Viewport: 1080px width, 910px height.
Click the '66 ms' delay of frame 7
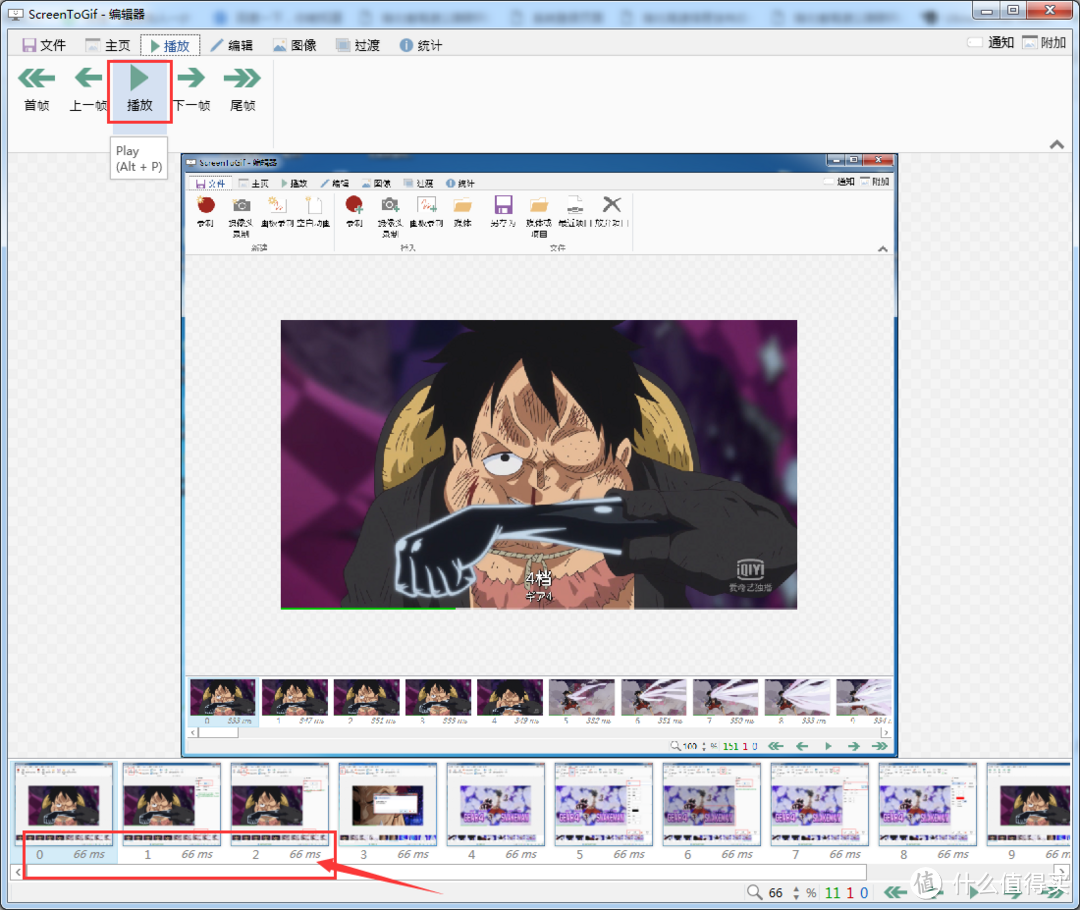pos(845,854)
